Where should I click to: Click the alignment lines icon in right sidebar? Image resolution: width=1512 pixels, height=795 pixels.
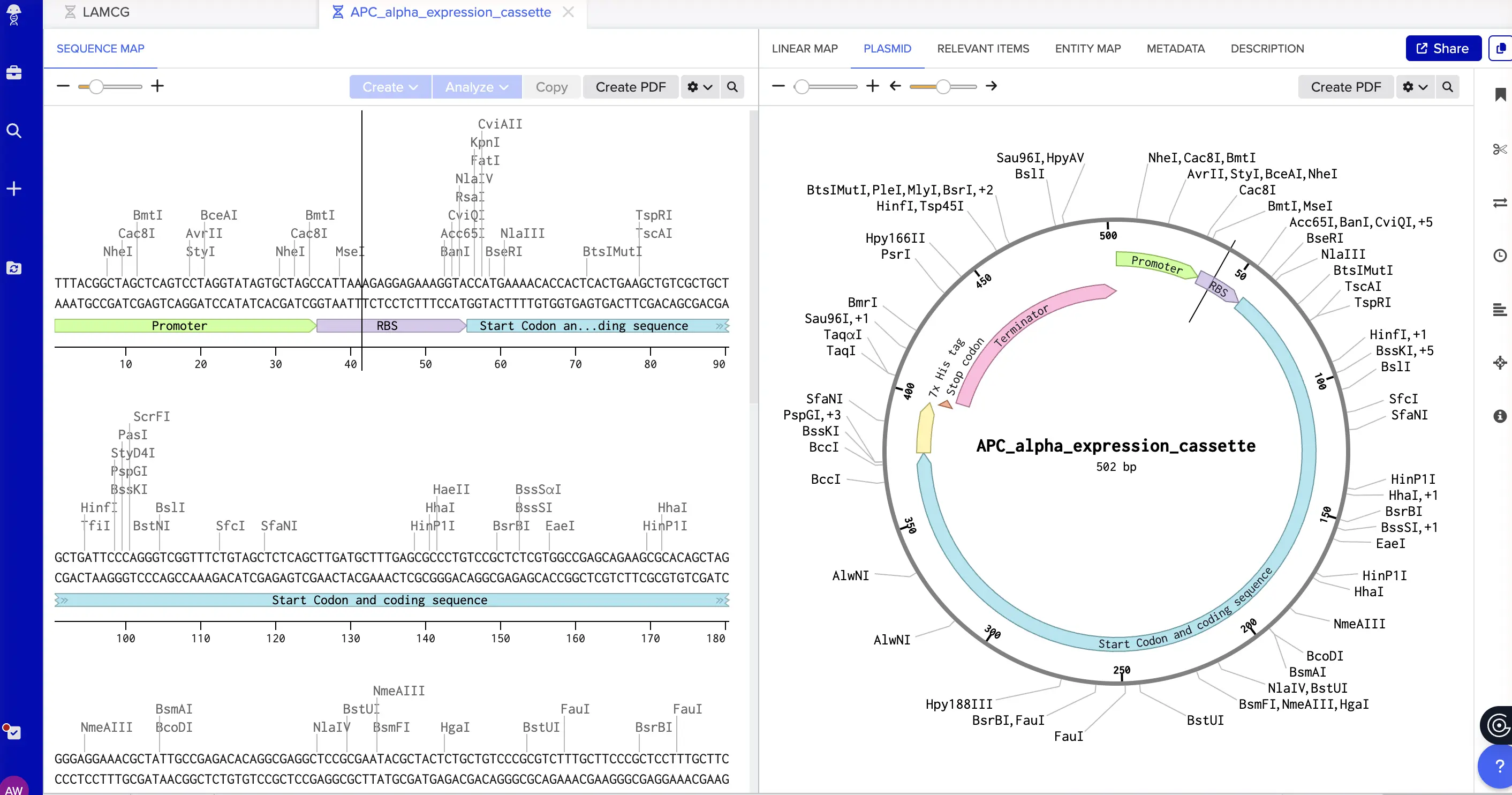coord(1500,310)
